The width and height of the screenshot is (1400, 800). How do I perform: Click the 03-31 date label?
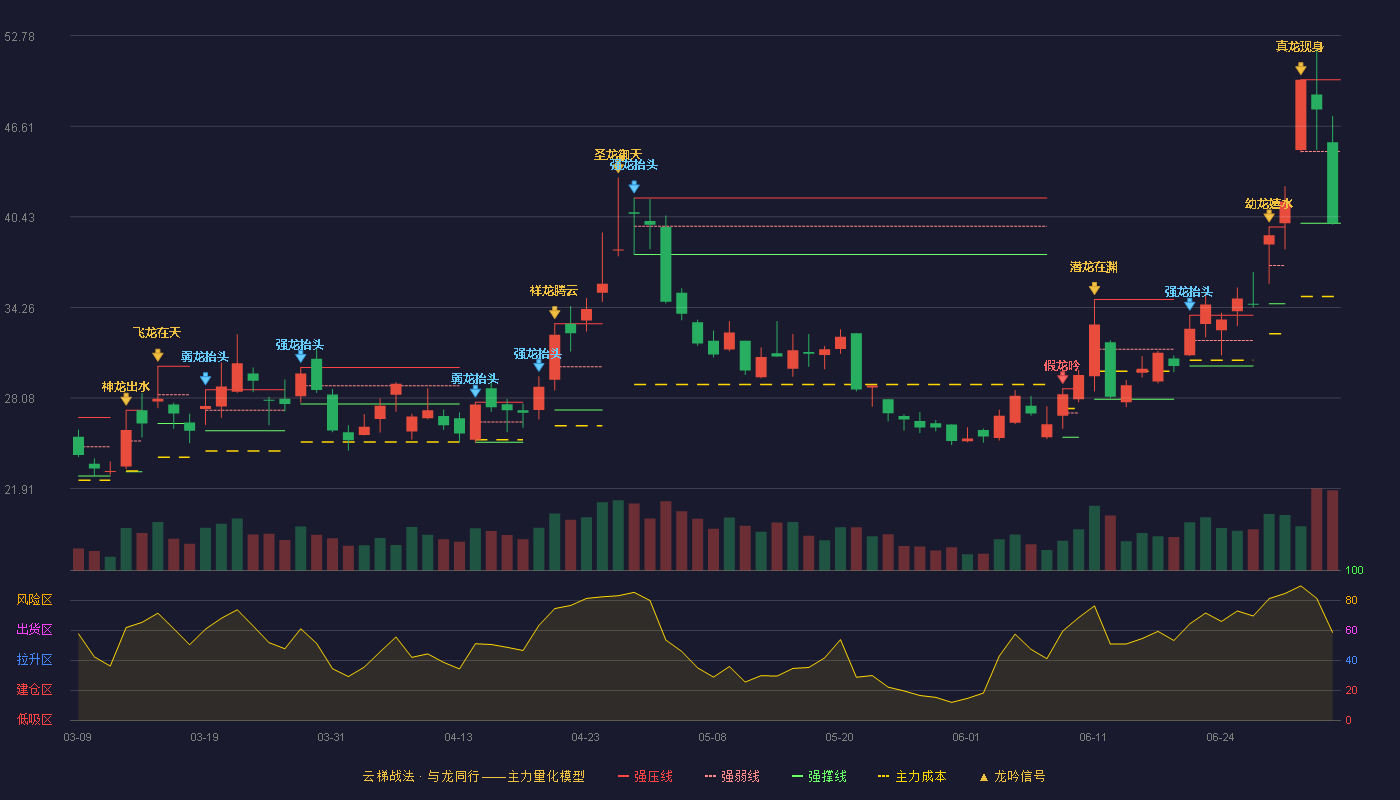point(331,737)
